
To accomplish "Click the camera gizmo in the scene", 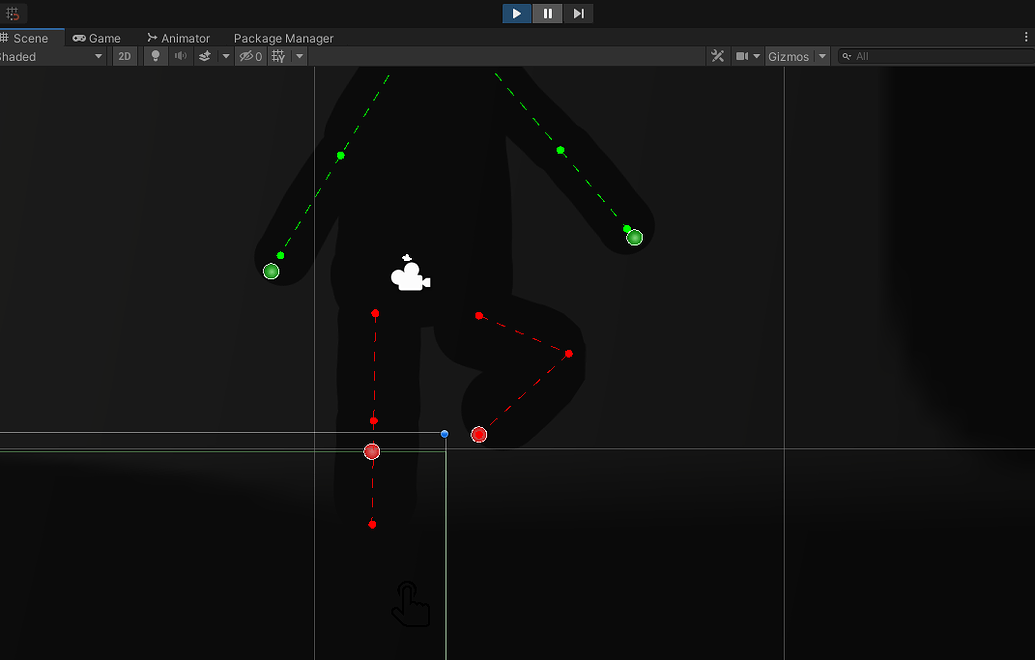I will pyautogui.click(x=412, y=275).
